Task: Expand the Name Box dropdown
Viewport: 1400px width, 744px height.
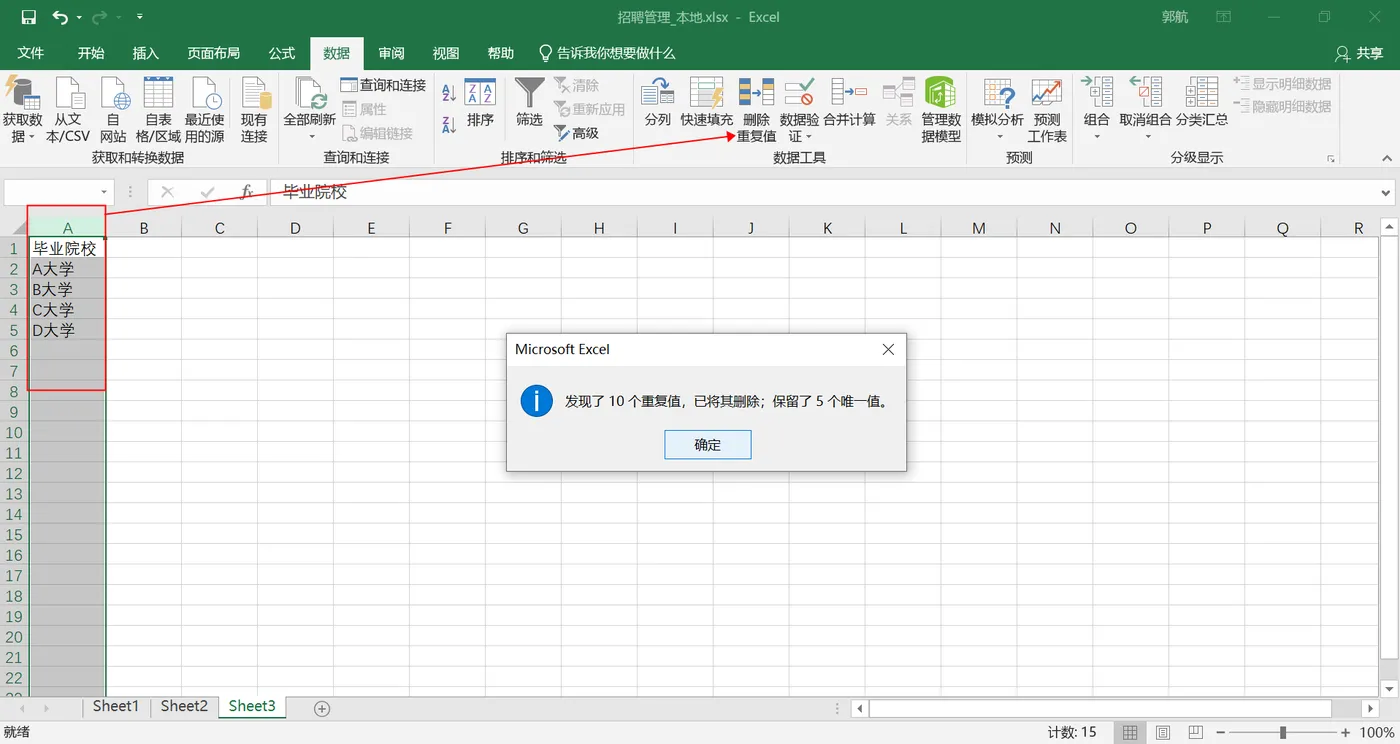Action: 104,192
